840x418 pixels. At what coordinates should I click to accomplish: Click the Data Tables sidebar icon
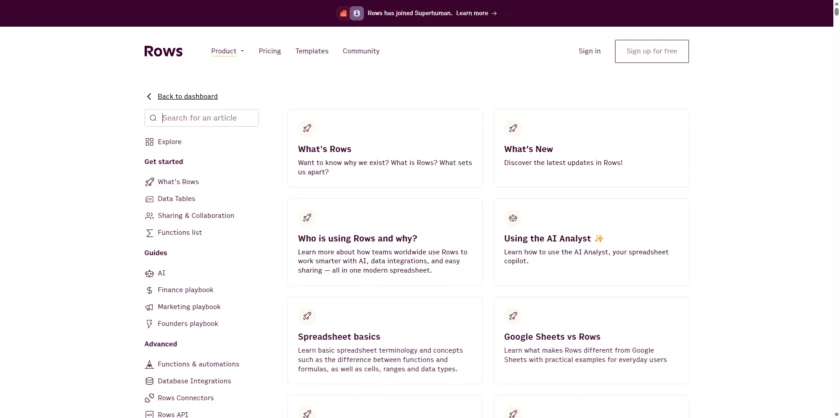tap(149, 199)
